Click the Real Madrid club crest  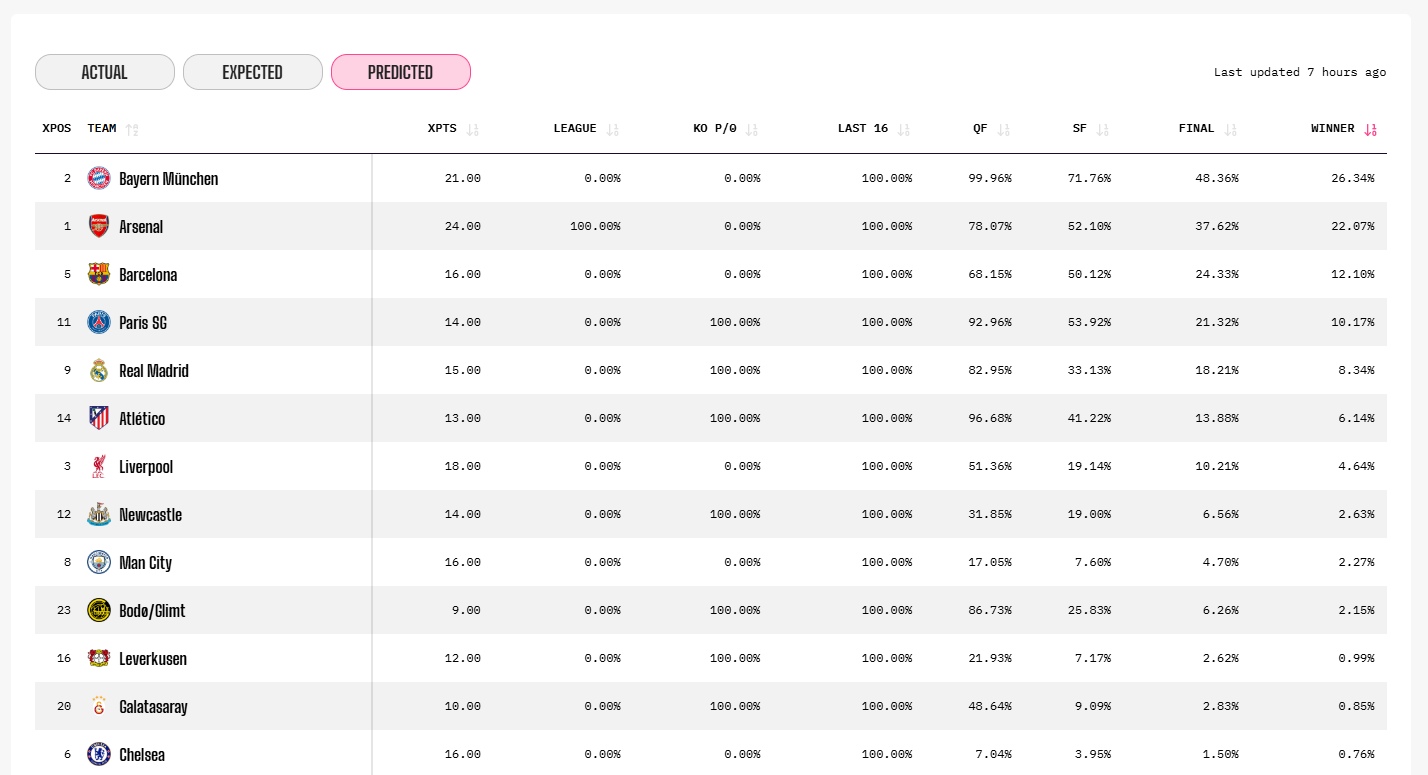tap(98, 371)
